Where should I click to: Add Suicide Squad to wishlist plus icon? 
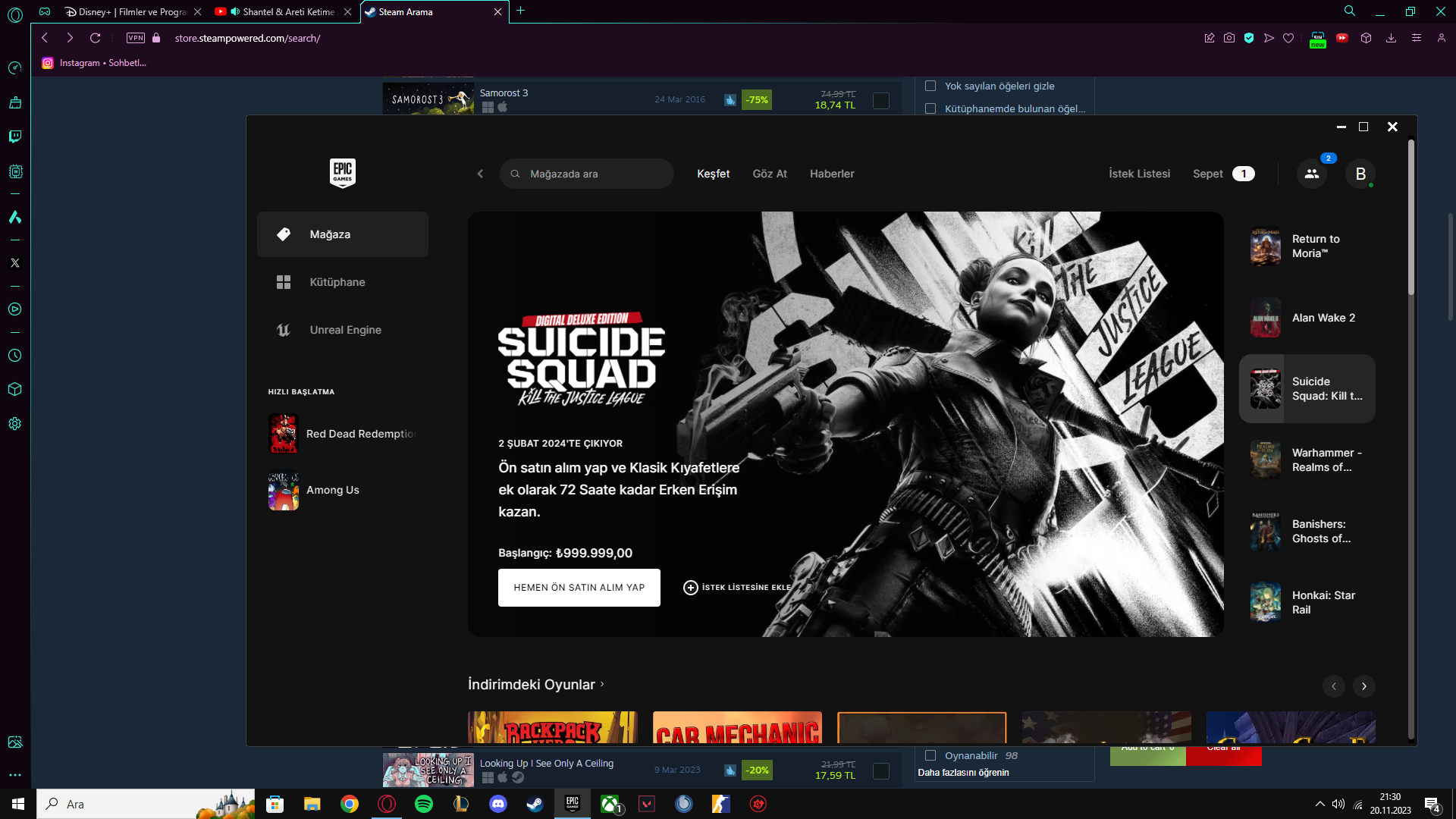(x=690, y=588)
